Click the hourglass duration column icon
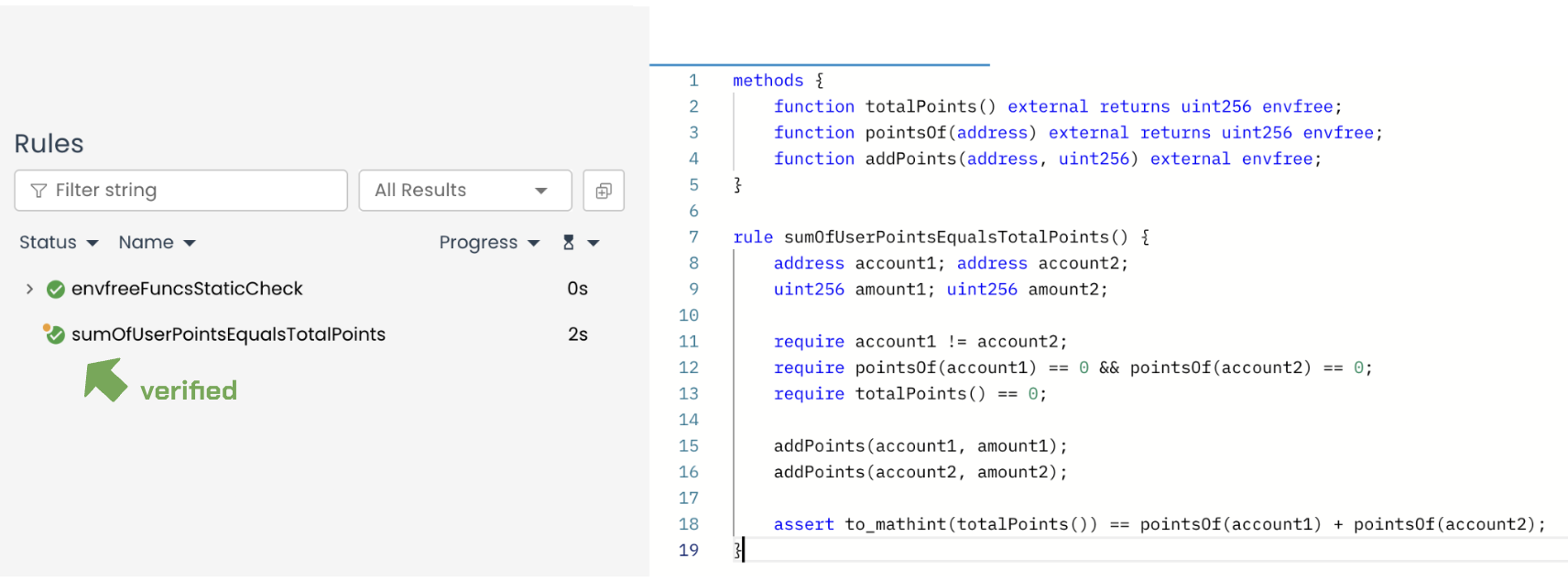Image resolution: width=1568 pixels, height=581 pixels. [x=569, y=243]
